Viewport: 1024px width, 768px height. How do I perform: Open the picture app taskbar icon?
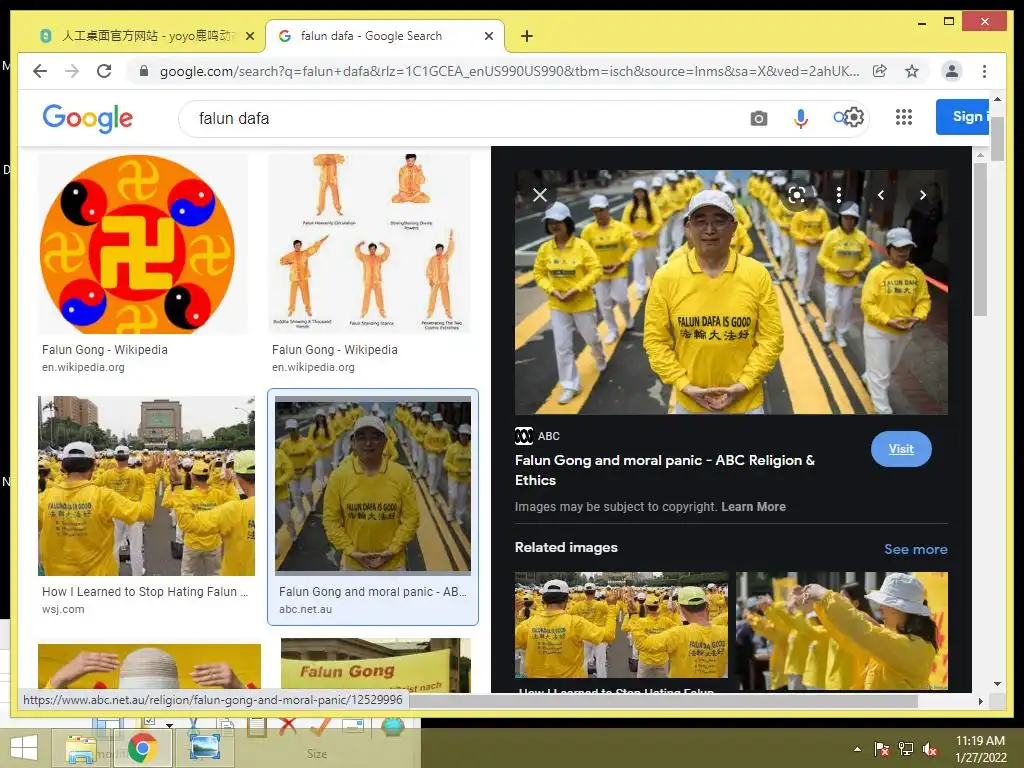point(204,748)
